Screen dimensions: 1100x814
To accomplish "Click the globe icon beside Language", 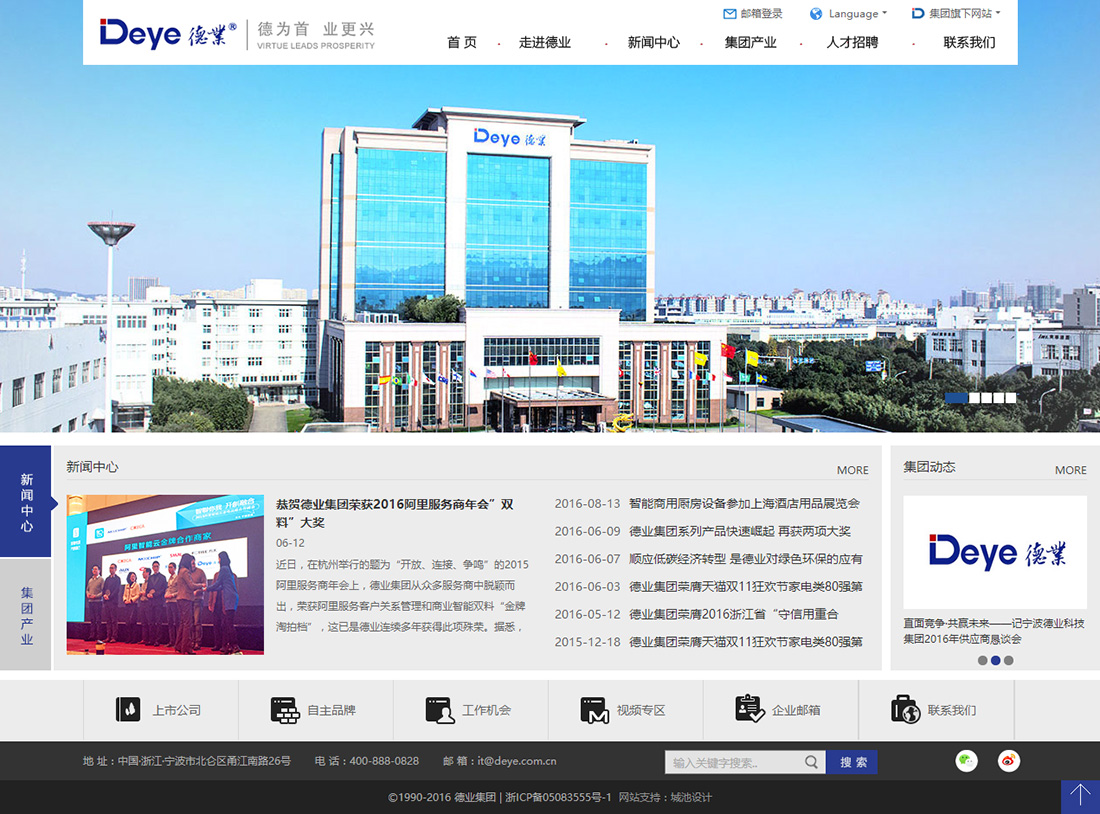I will [x=816, y=13].
